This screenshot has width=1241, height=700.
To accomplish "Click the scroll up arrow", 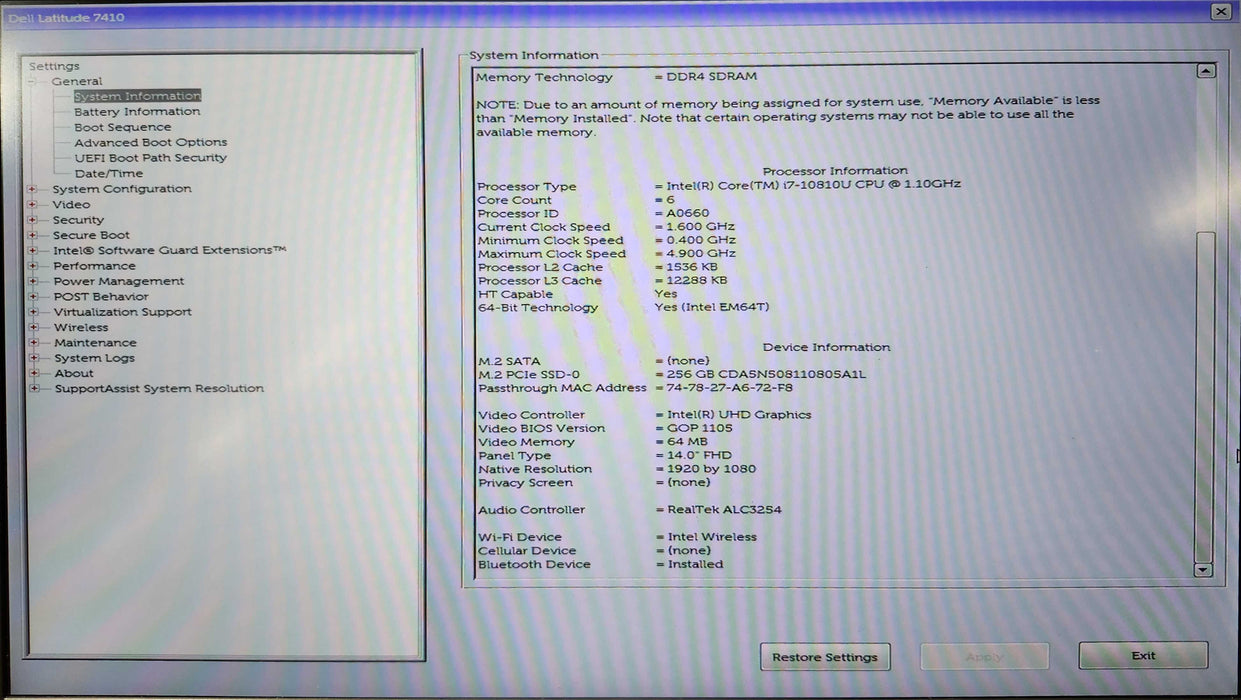I will pos(1205,71).
